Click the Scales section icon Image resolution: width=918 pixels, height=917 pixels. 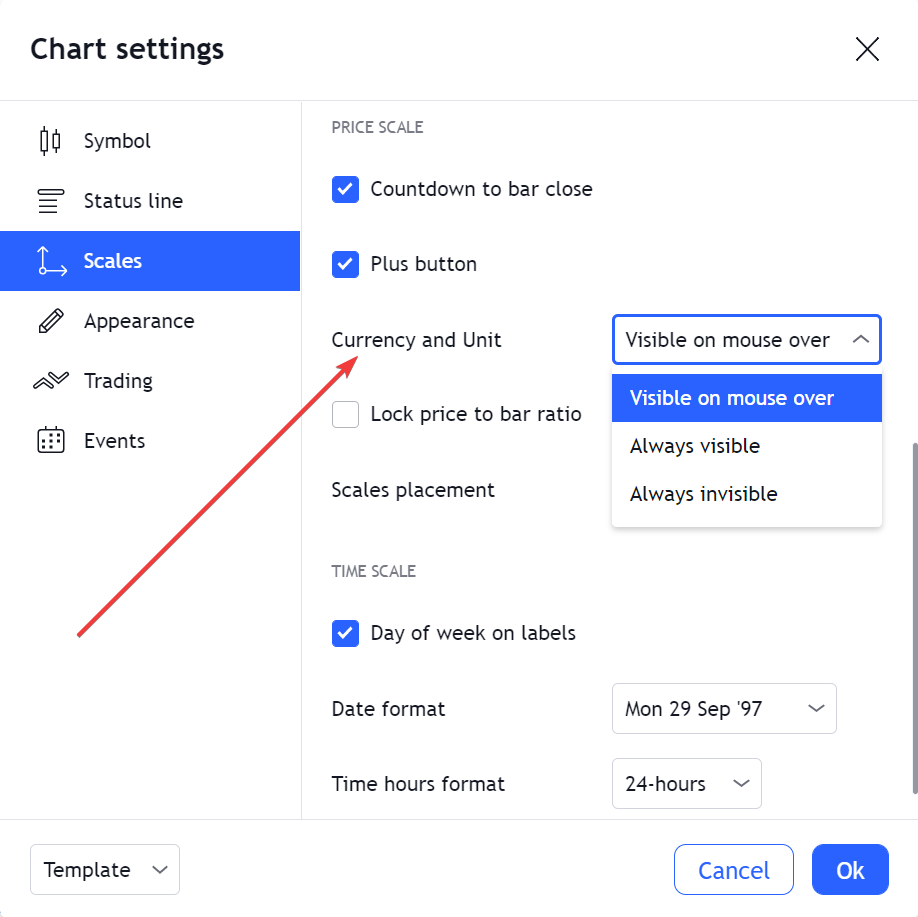click(x=51, y=261)
